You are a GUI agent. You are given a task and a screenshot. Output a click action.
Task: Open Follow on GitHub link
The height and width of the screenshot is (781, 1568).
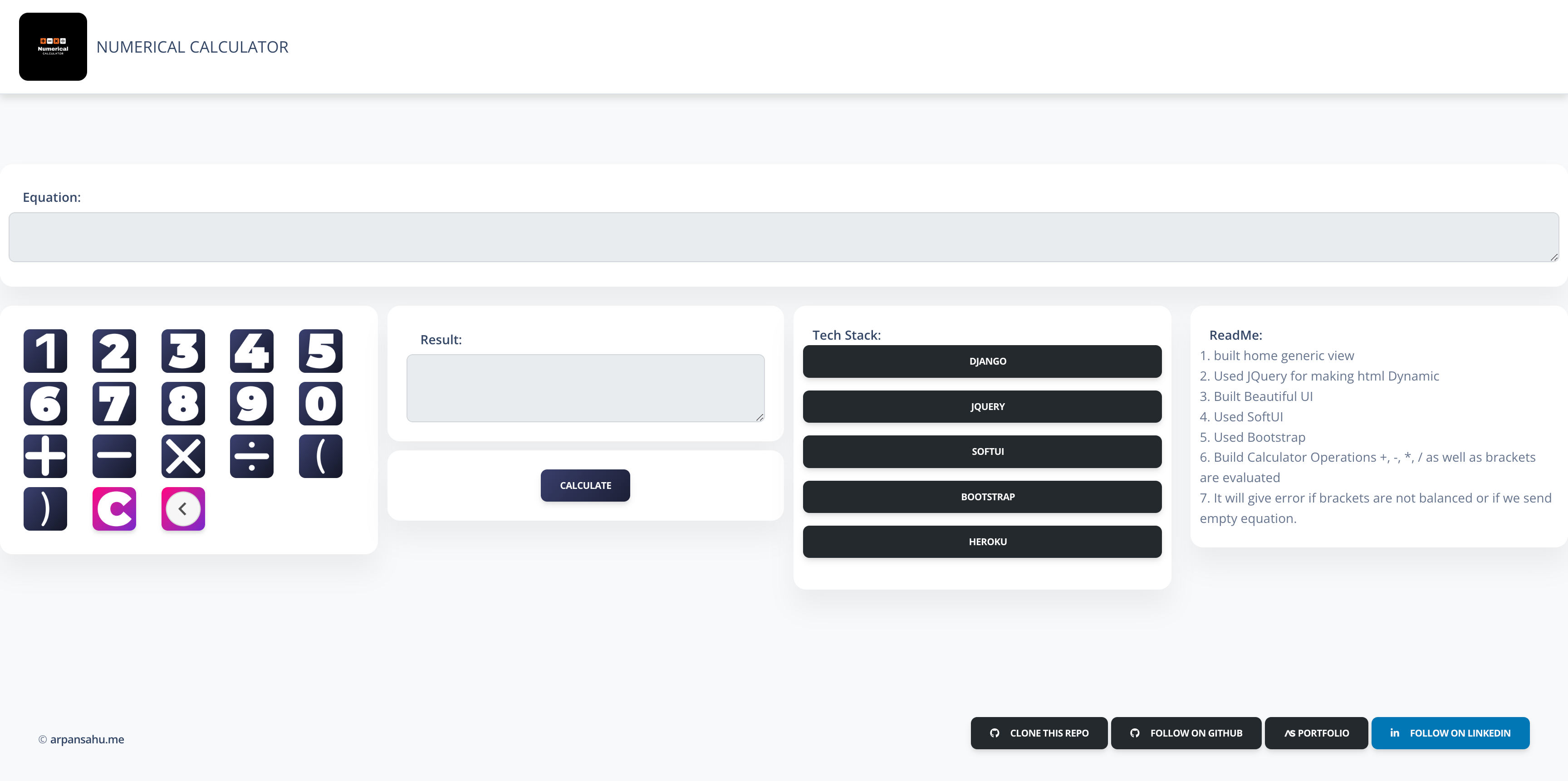1186,733
